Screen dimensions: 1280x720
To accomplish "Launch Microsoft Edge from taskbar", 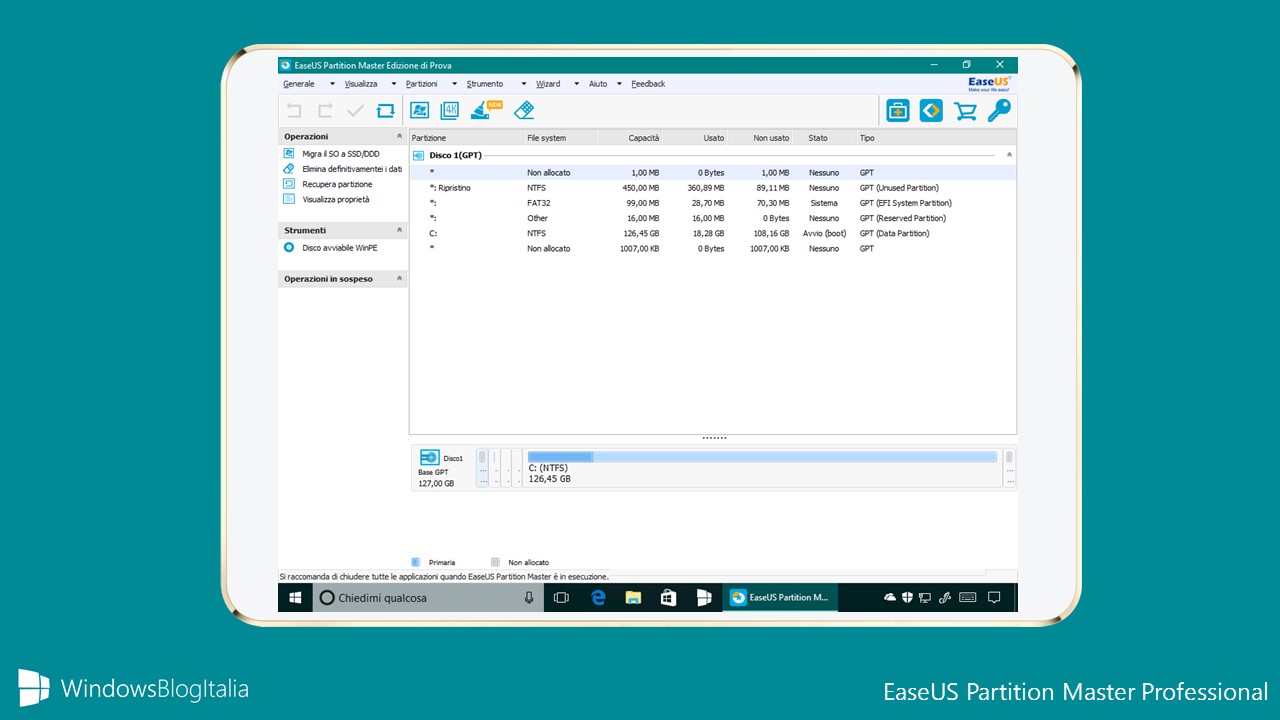I will [598, 598].
